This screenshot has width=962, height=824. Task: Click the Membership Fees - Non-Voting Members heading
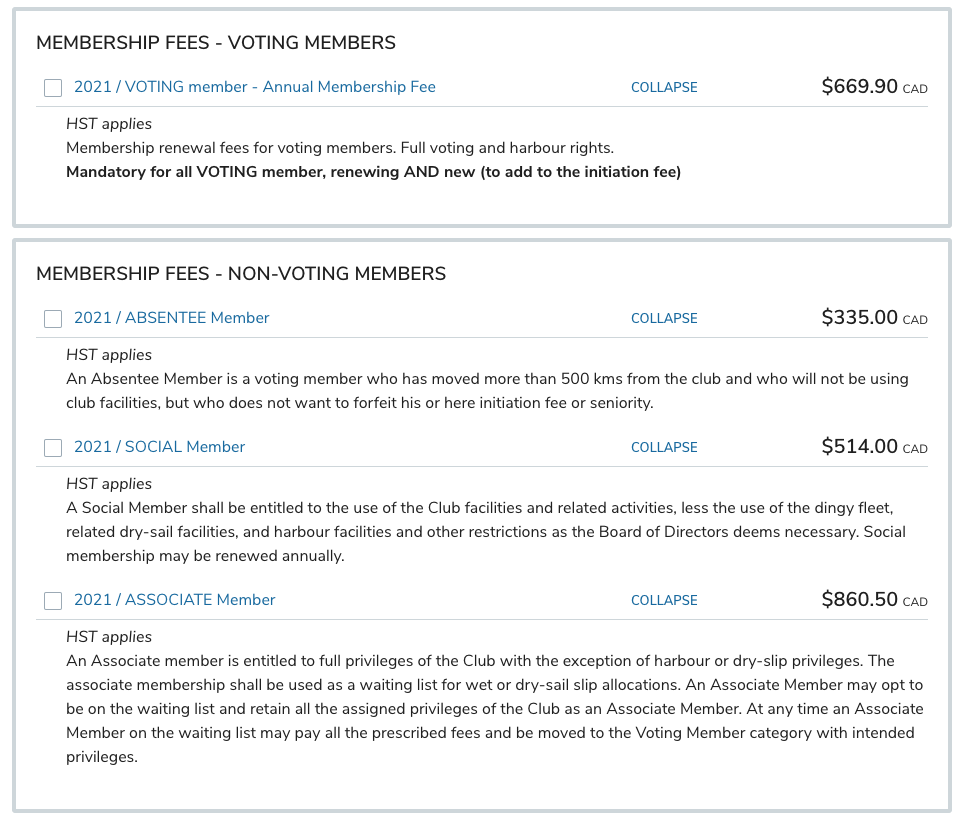click(x=241, y=274)
